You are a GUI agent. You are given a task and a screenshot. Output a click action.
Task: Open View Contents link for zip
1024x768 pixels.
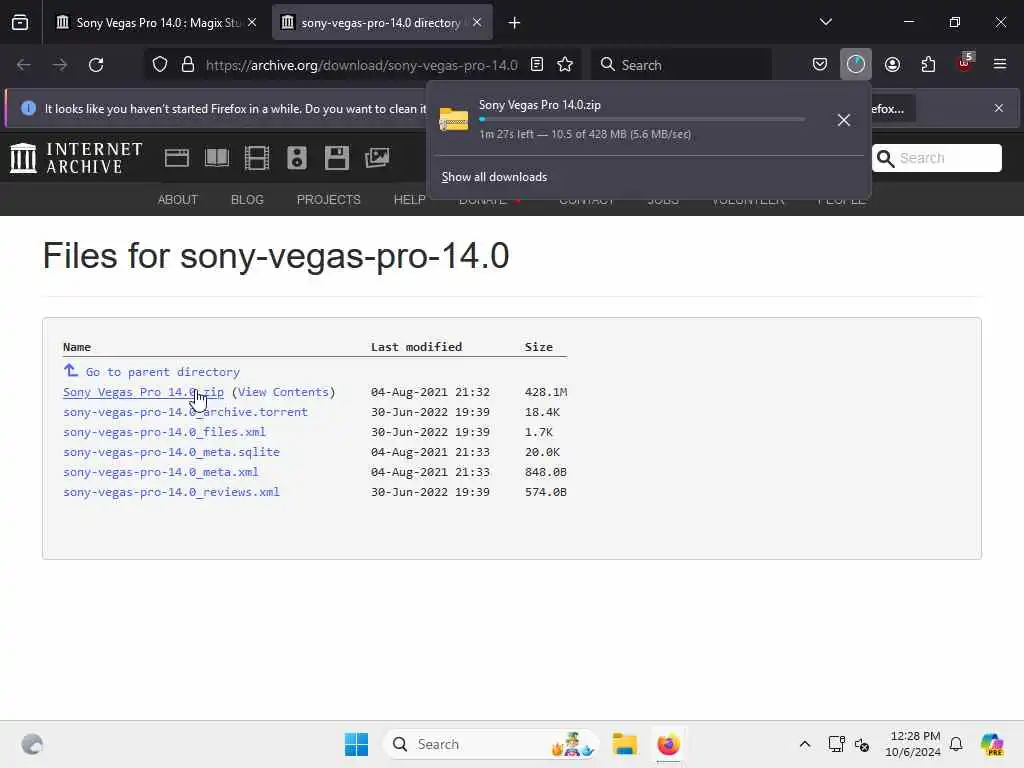283,392
